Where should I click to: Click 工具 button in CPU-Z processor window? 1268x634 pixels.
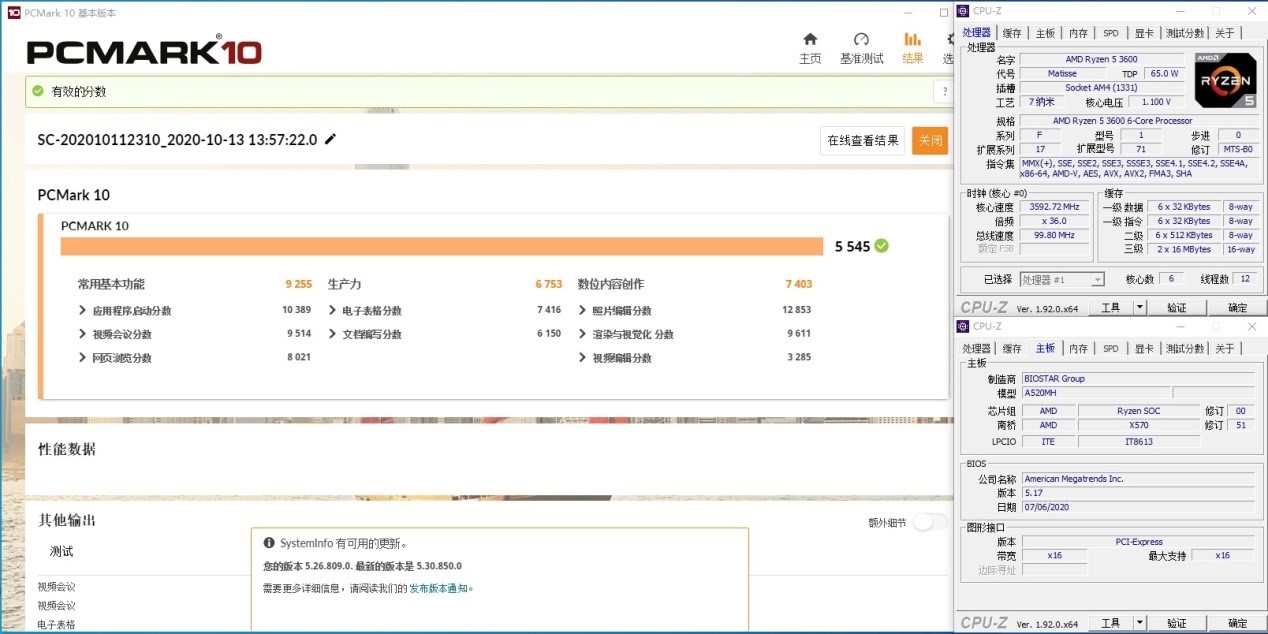coord(1110,308)
